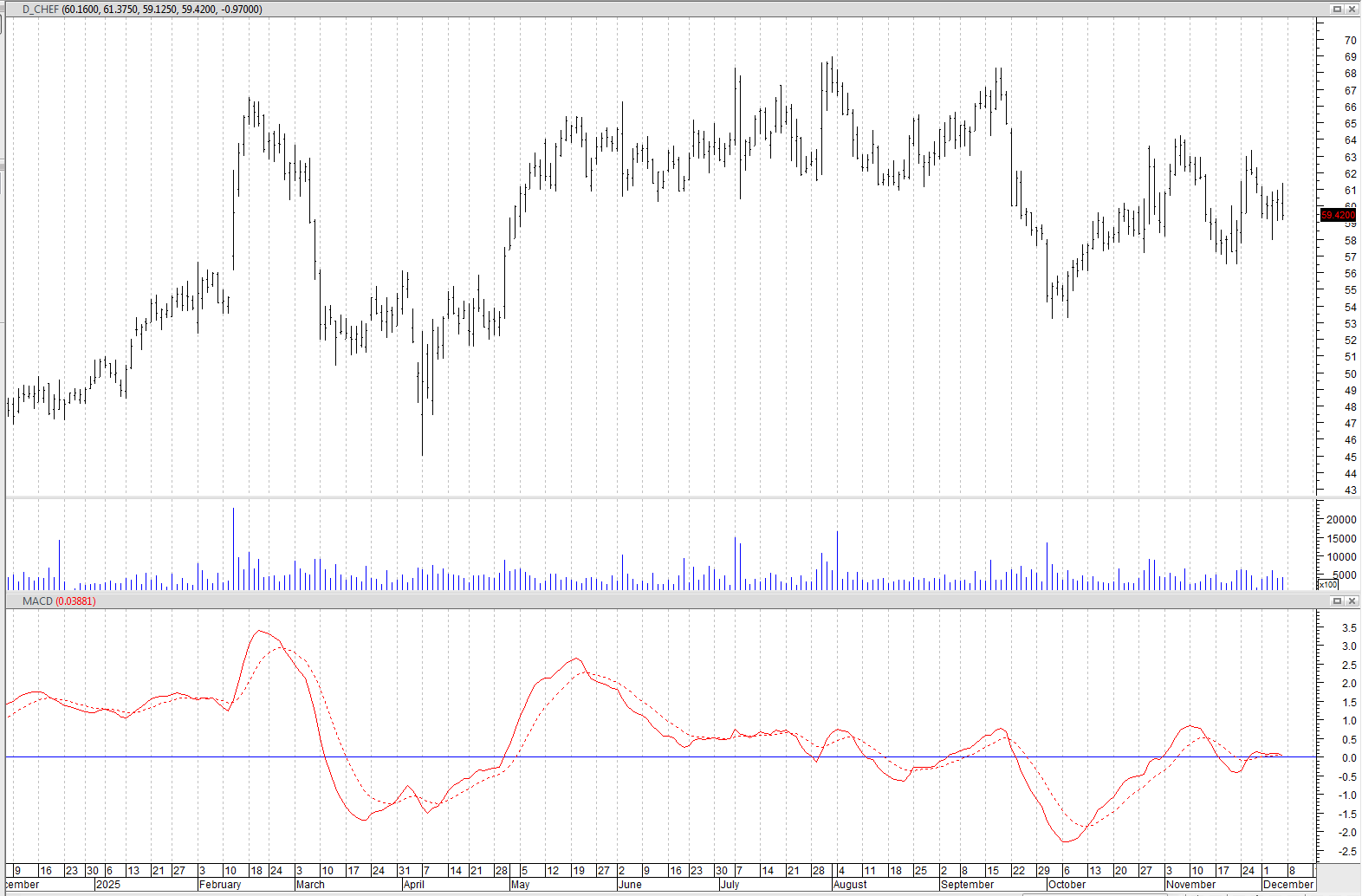Click the OHLC values in chart title
This screenshot has height=896, width=1362.
(x=162, y=10)
